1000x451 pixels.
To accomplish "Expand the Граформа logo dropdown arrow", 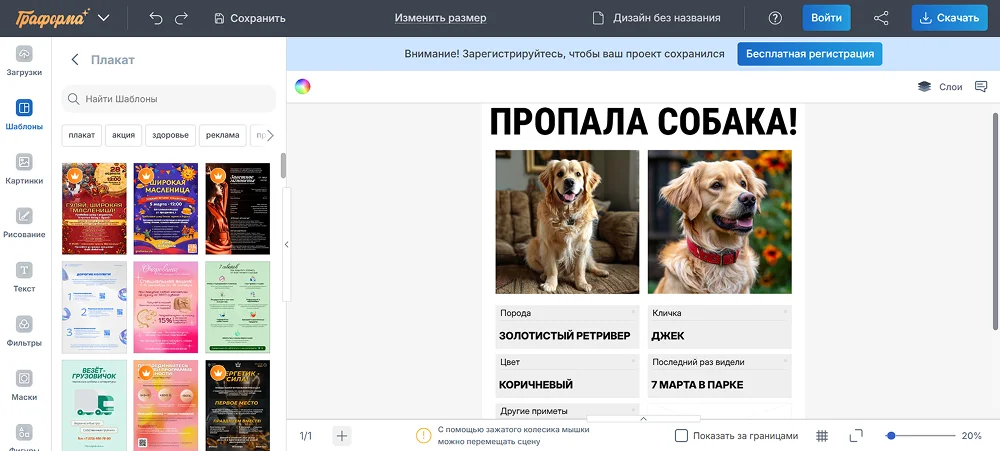I will point(104,18).
